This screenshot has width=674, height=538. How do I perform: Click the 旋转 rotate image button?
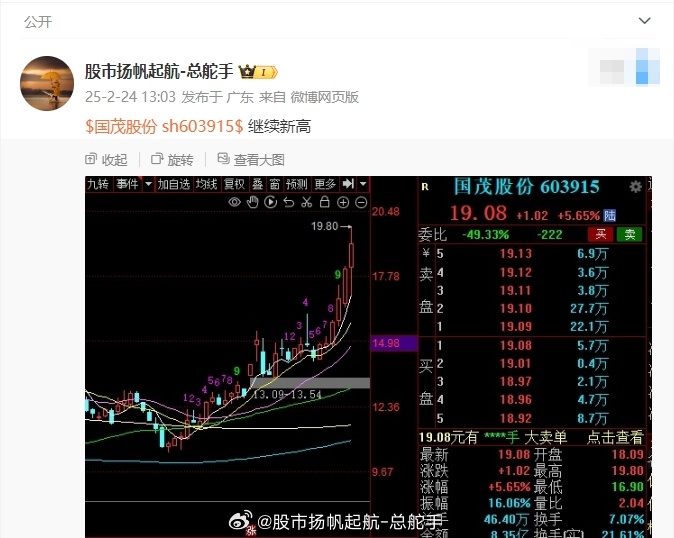pyautogui.click(x=172, y=160)
